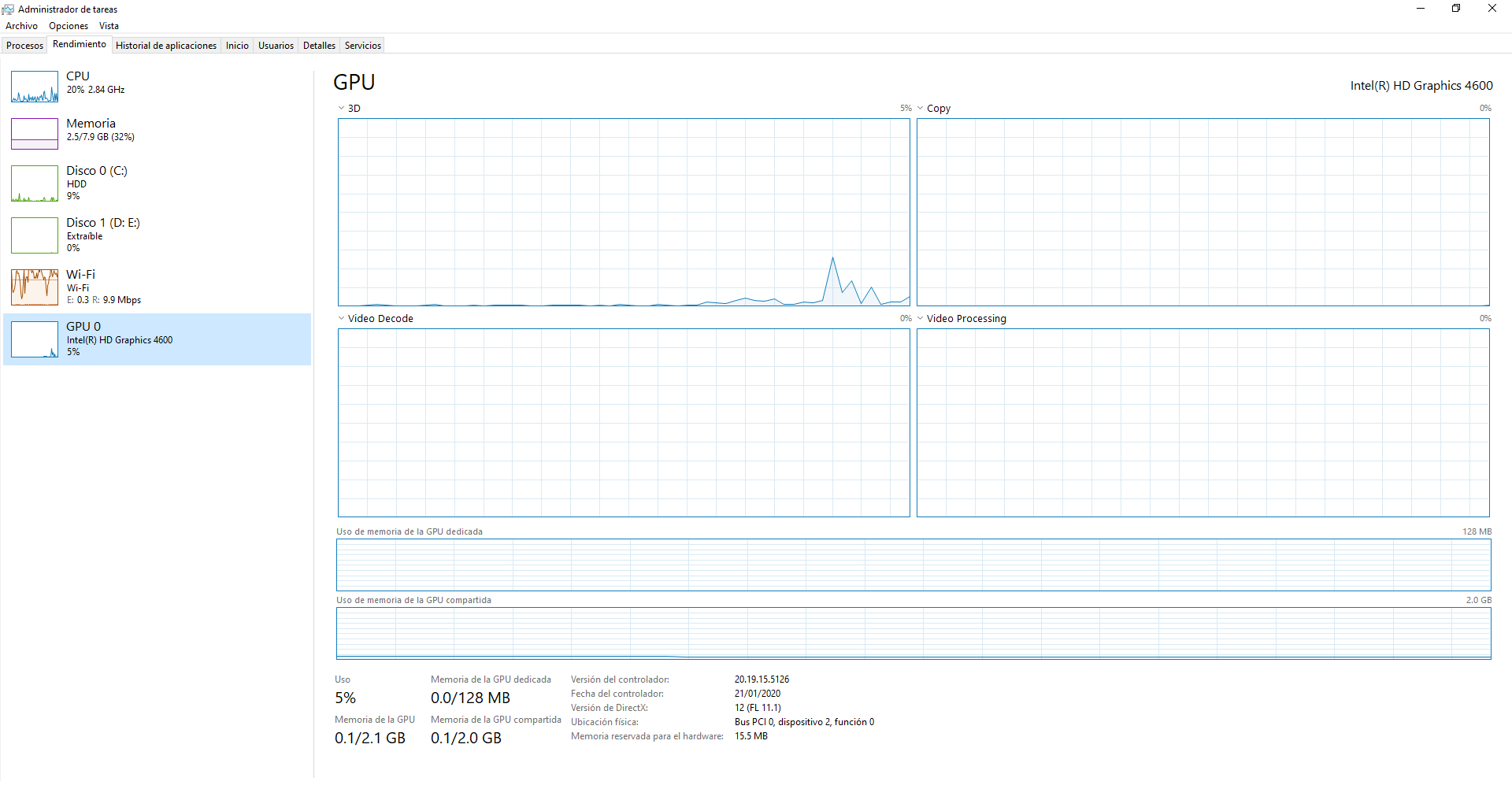Open the Archivo menu
The image size is (1512, 785).
pyautogui.click(x=21, y=26)
